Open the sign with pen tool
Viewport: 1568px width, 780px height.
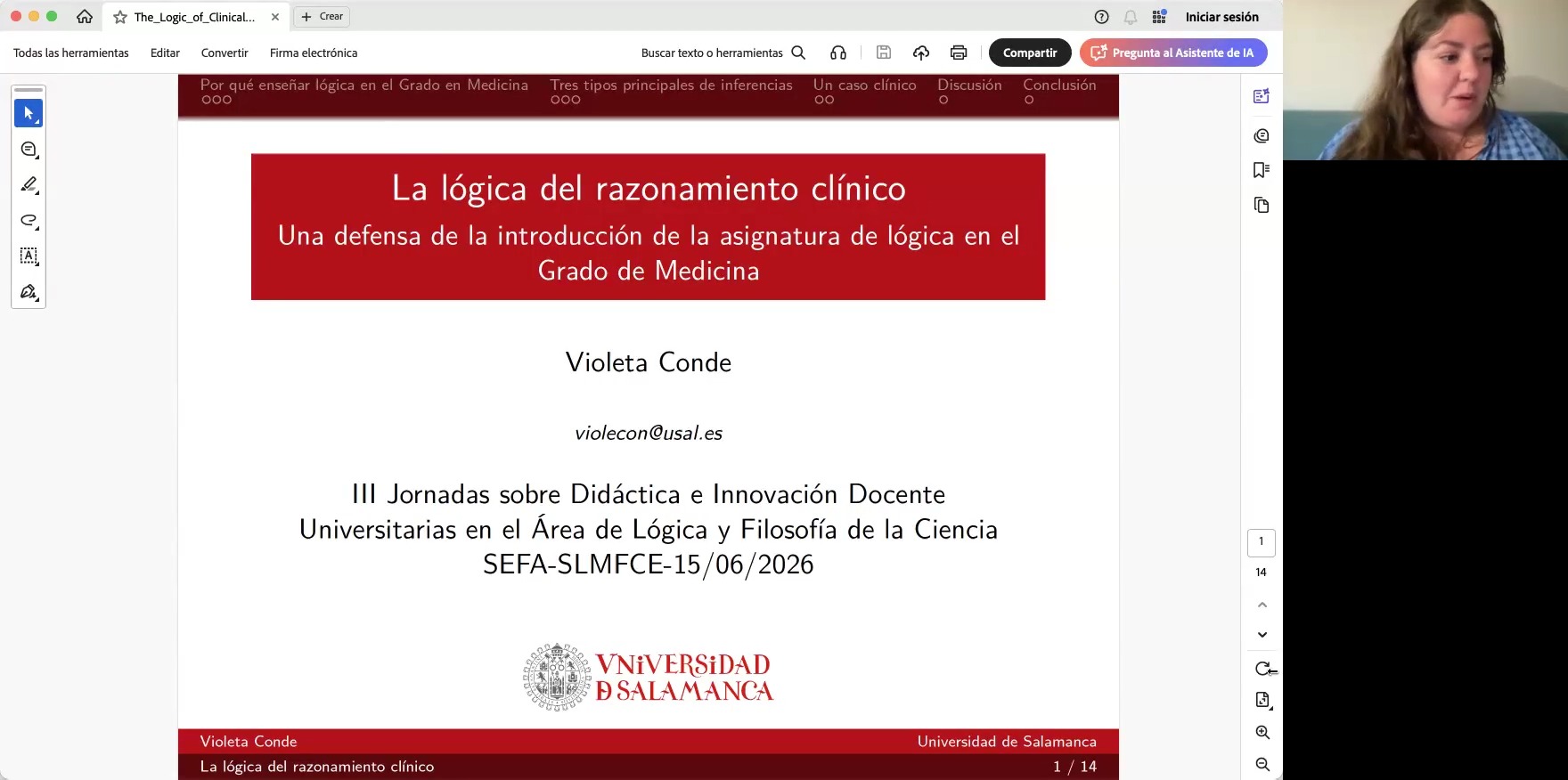pyautogui.click(x=29, y=292)
